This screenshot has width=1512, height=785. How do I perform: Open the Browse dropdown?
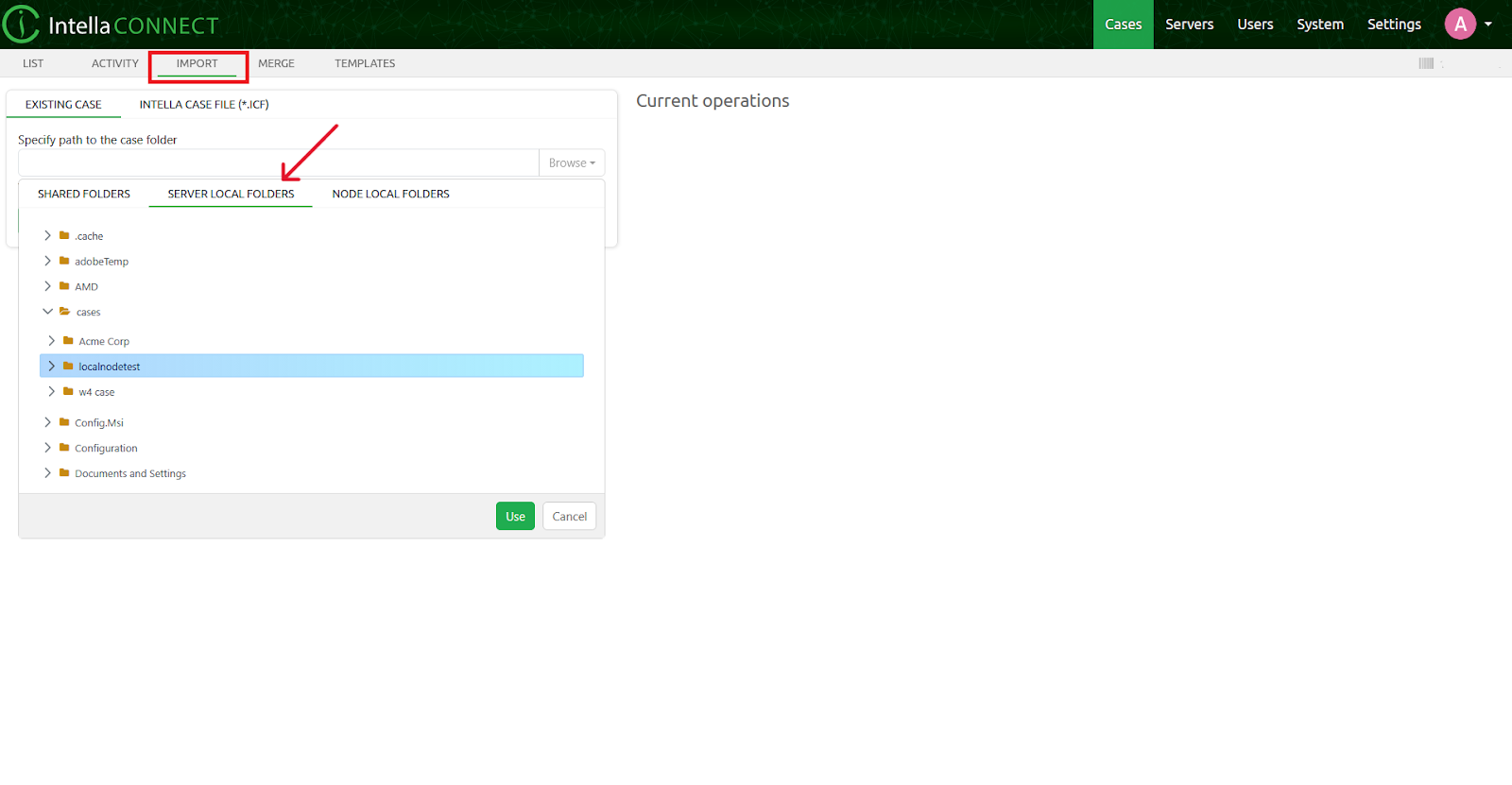[572, 162]
